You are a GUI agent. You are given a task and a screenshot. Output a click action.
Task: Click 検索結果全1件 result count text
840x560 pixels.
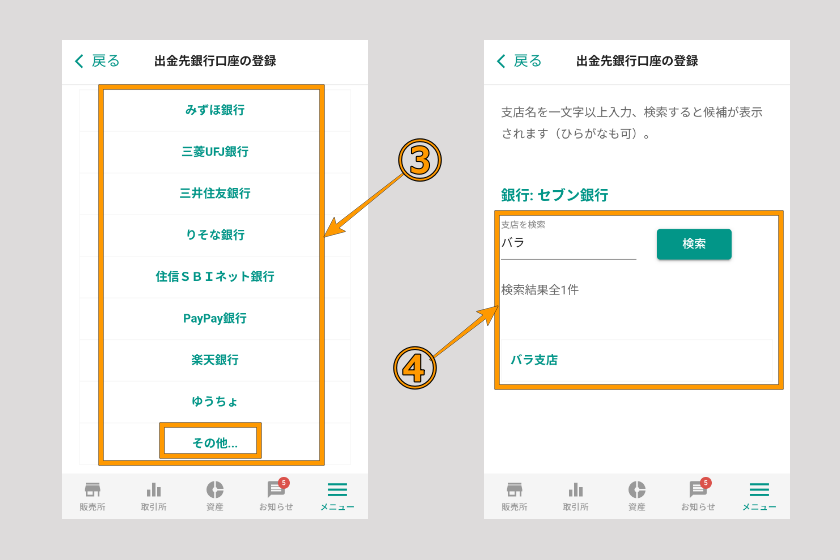click(540, 290)
